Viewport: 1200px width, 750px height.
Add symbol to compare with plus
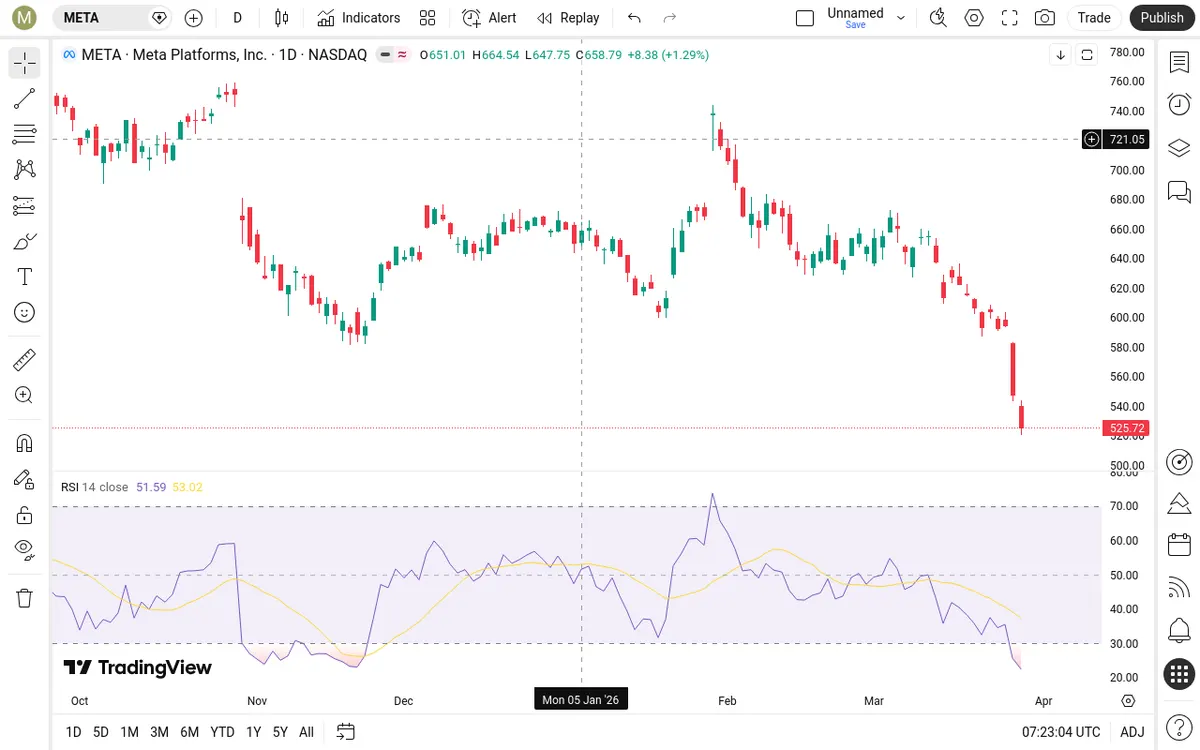[194, 17]
